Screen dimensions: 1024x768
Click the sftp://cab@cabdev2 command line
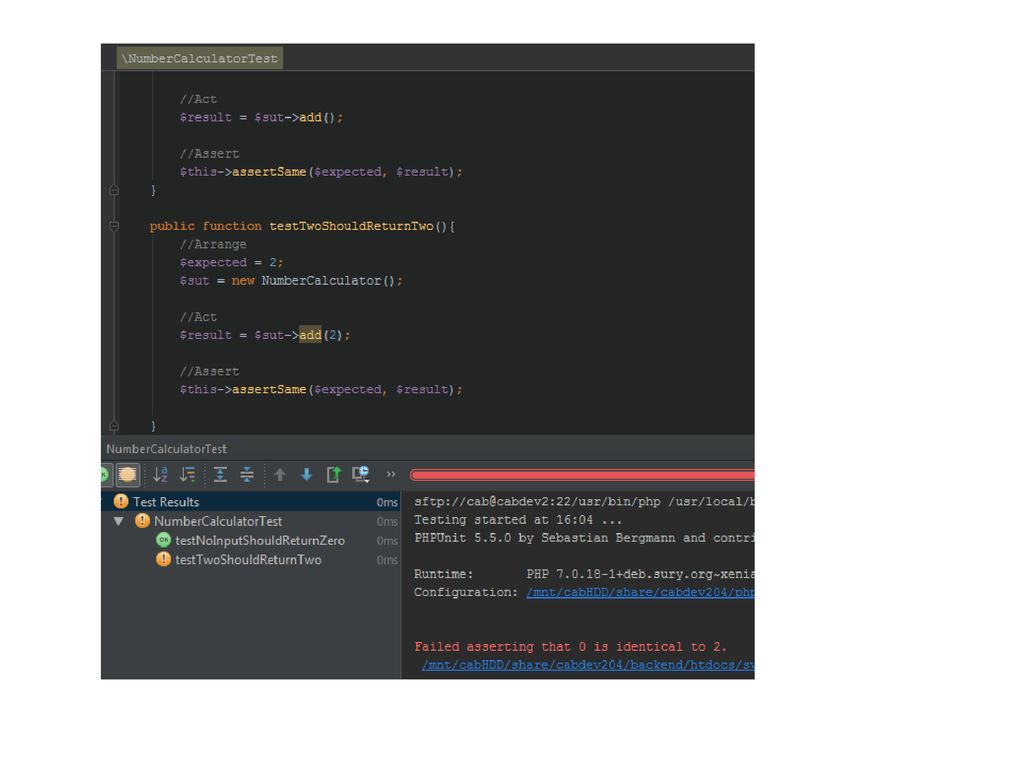pos(584,502)
